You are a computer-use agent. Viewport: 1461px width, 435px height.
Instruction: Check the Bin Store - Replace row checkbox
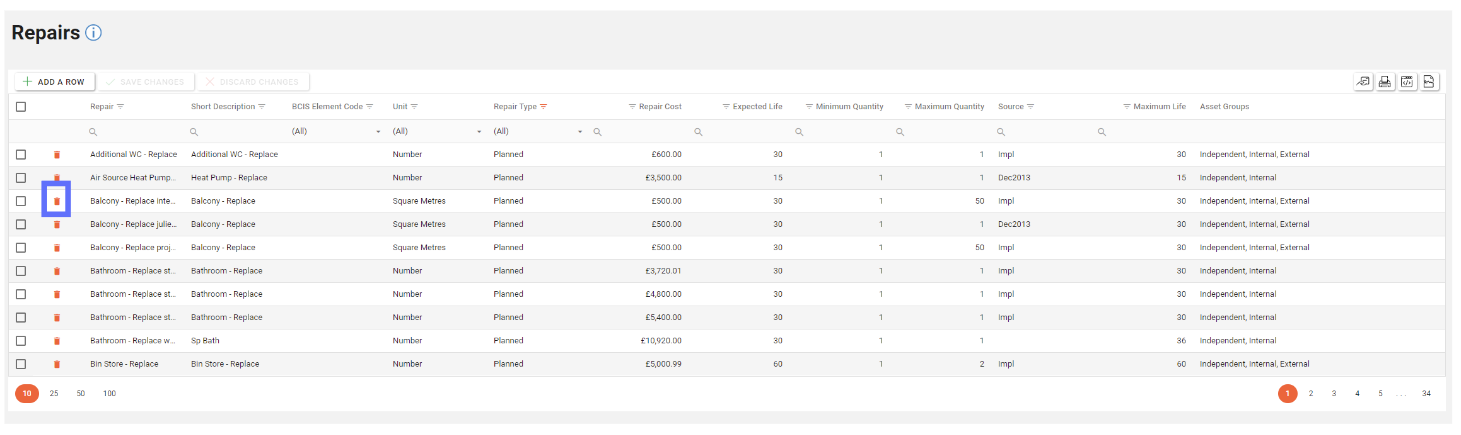[21, 364]
